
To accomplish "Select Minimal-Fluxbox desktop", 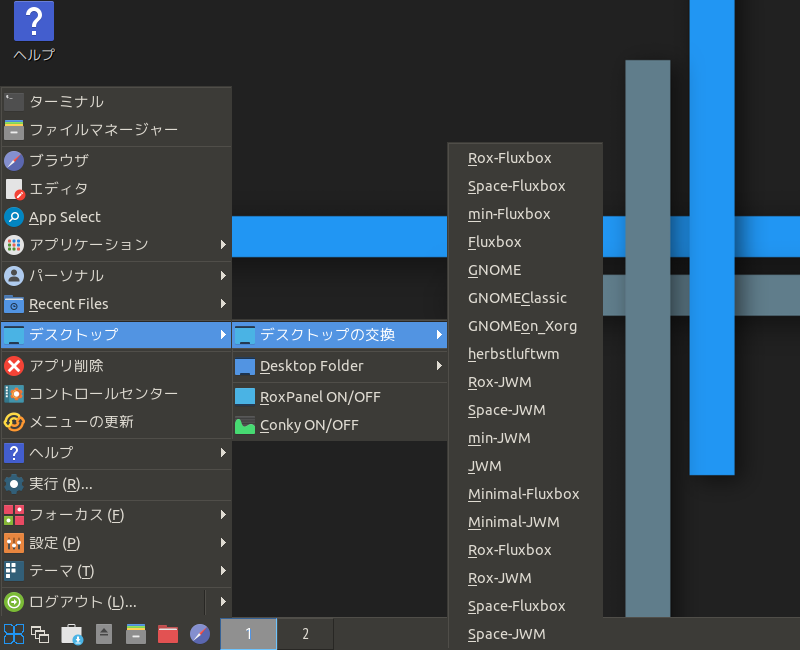I will click(x=525, y=494).
